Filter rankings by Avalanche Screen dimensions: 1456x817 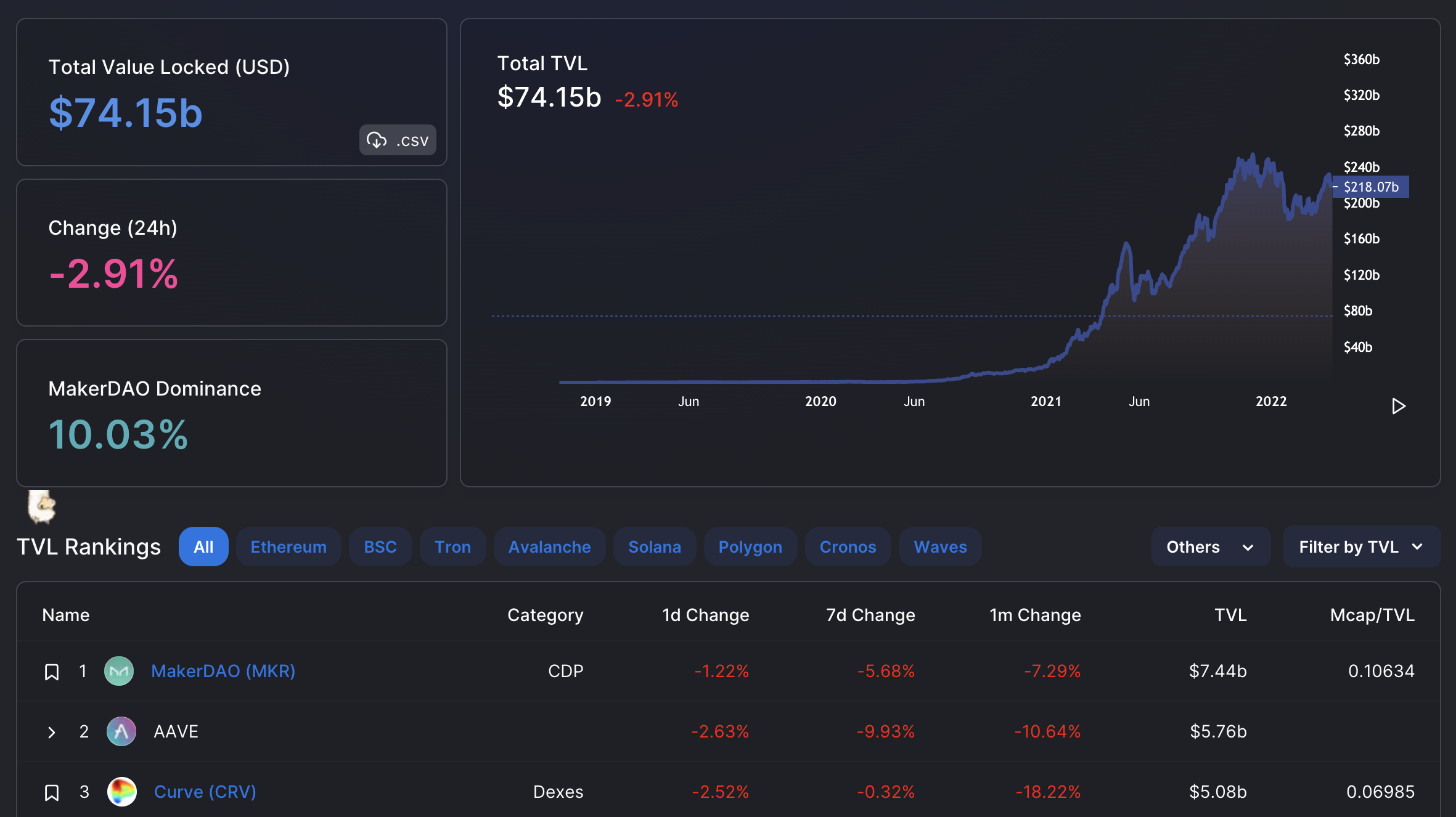549,547
